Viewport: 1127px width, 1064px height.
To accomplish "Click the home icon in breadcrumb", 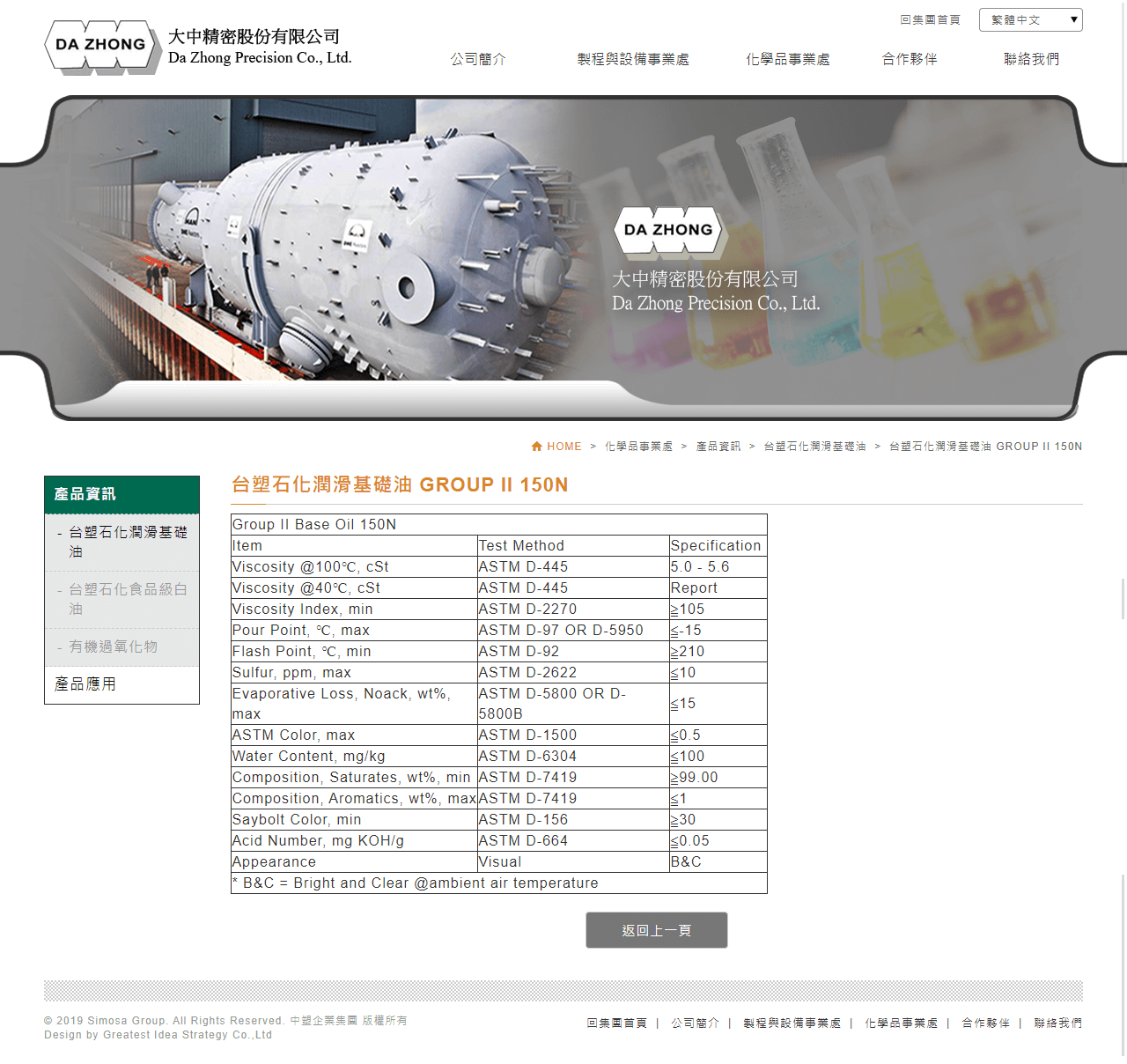I will 537,447.
